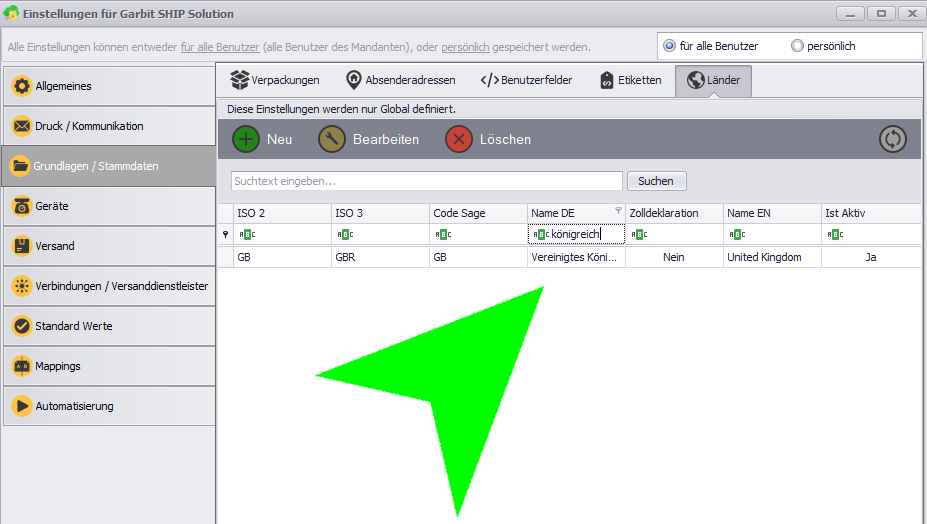This screenshot has width=927, height=524.
Task: Click the Grundlagen / Stammdaten folder icon
Action: (20, 166)
